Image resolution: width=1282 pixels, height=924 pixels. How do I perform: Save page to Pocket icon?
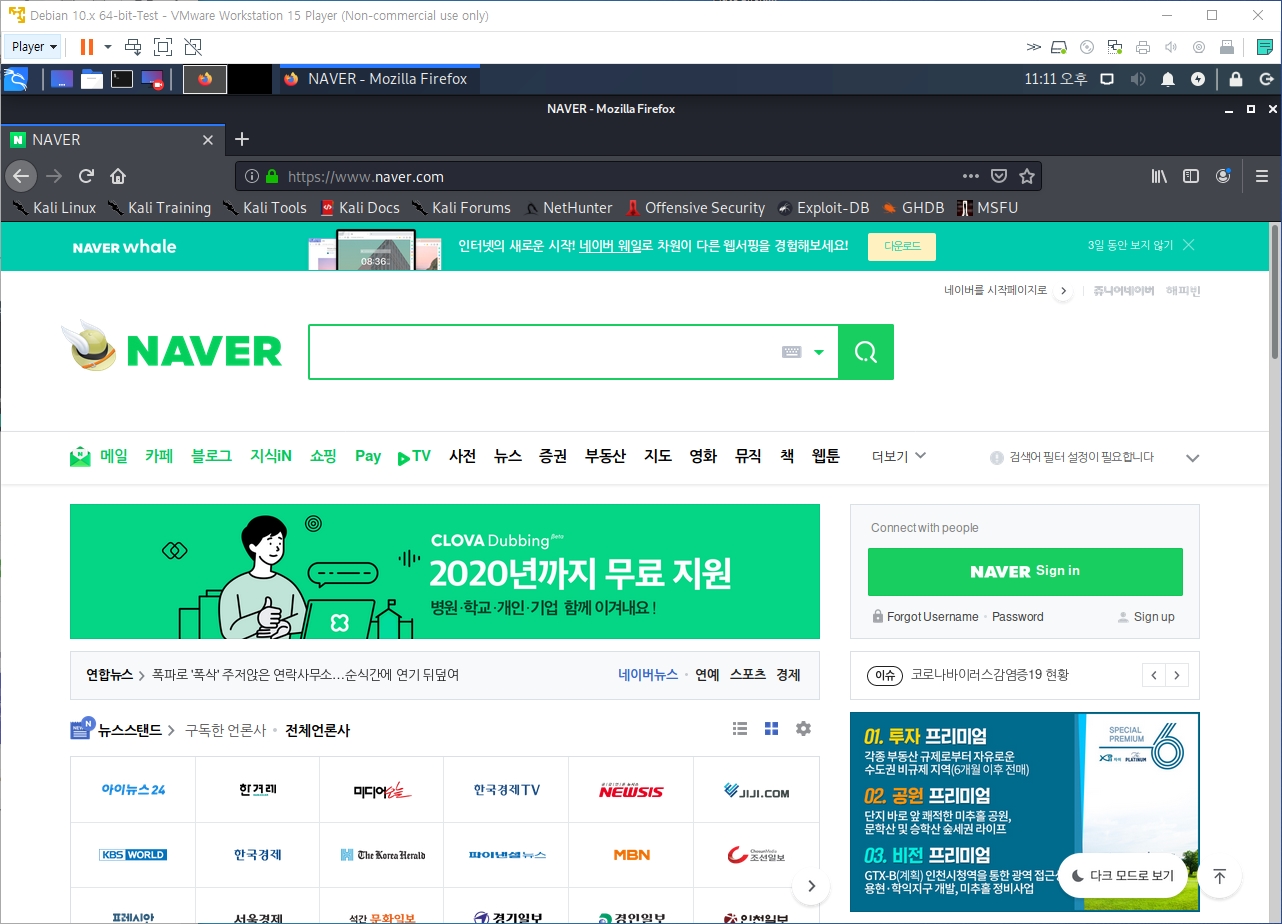(998, 176)
